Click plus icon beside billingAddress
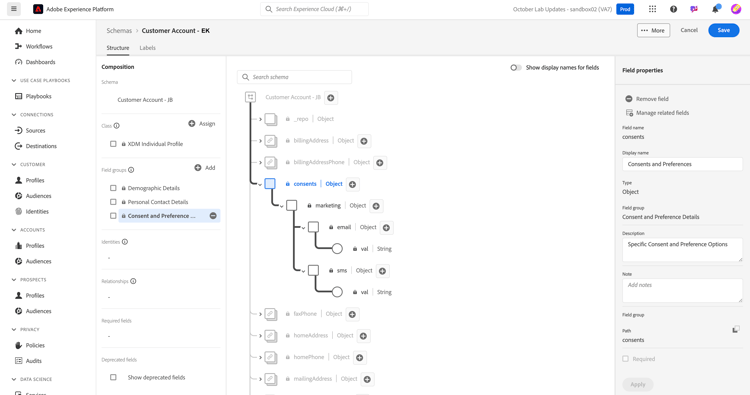 pyautogui.click(x=364, y=141)
